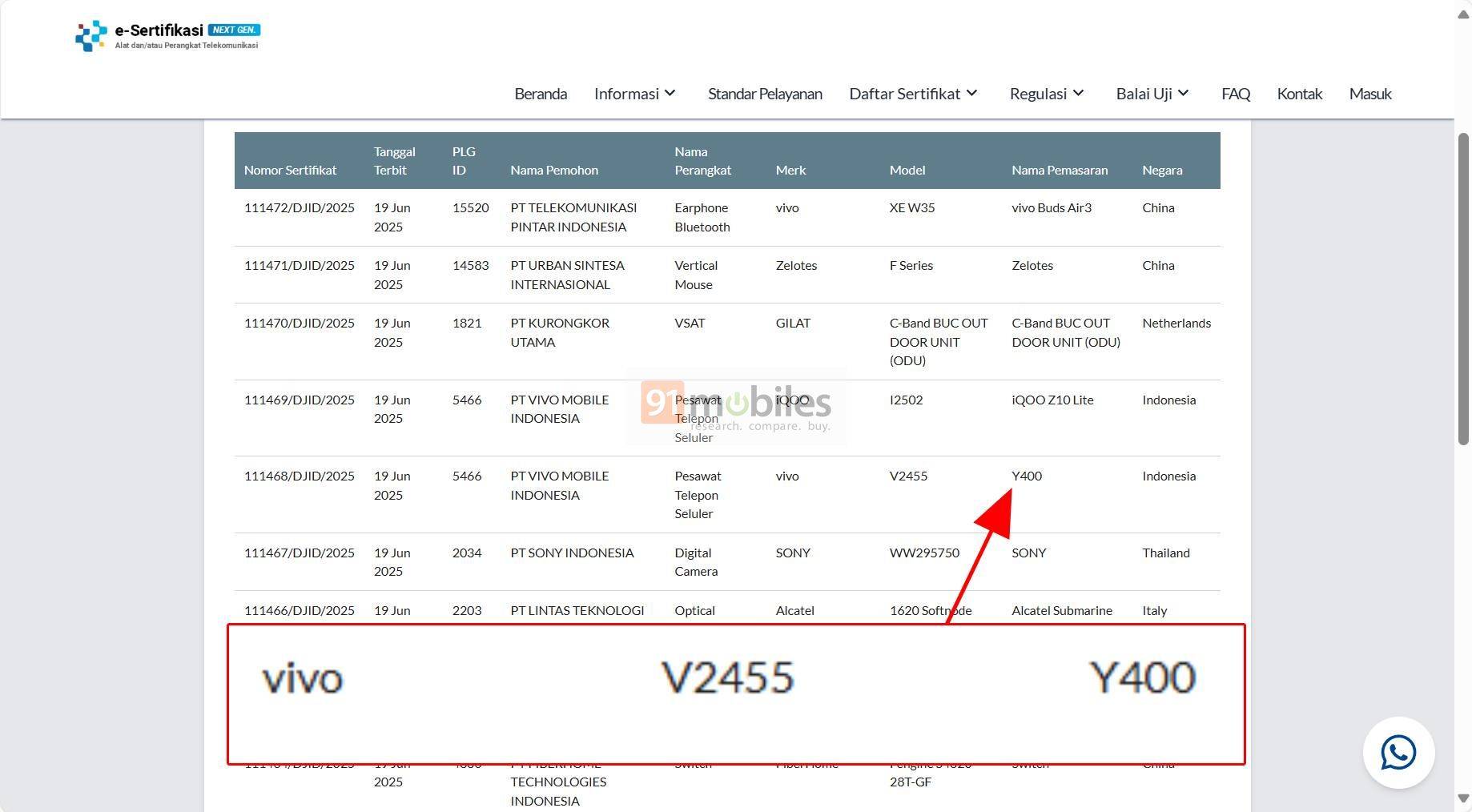Click the Earphone Bluetooth cell
Image resolution: width=1472 pixels, height=812 pixels.
[702, 217]
